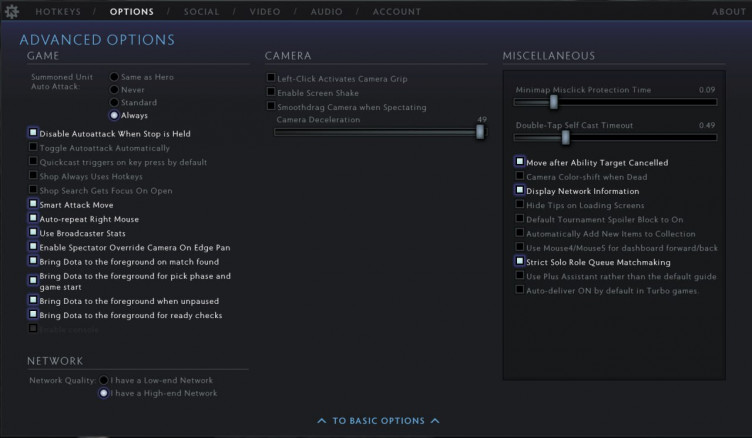This screenshot has width=752, height=438.
Task: Open the Video settings tab
Action: point(265,11)
